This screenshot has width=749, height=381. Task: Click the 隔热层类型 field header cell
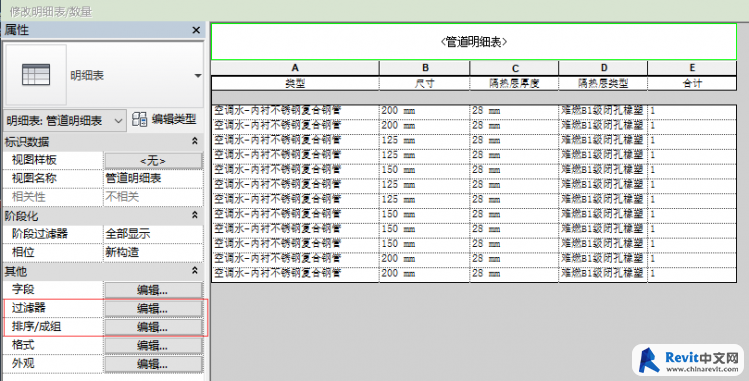603,84
